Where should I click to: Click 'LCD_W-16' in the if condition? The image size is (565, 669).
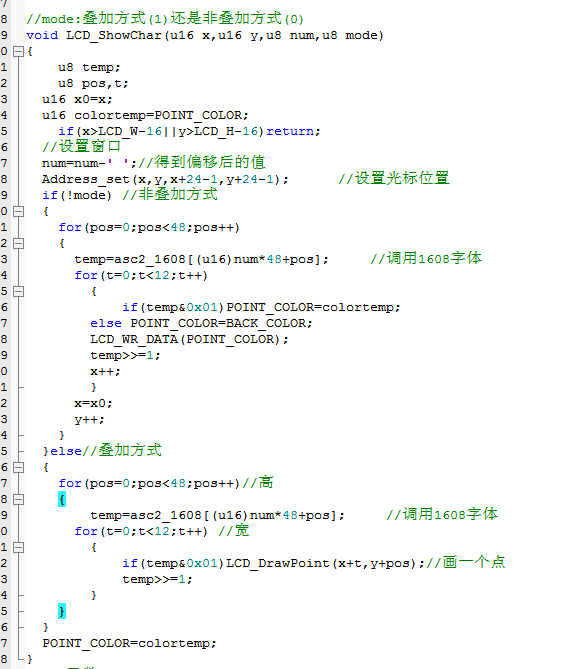[130, 131]
